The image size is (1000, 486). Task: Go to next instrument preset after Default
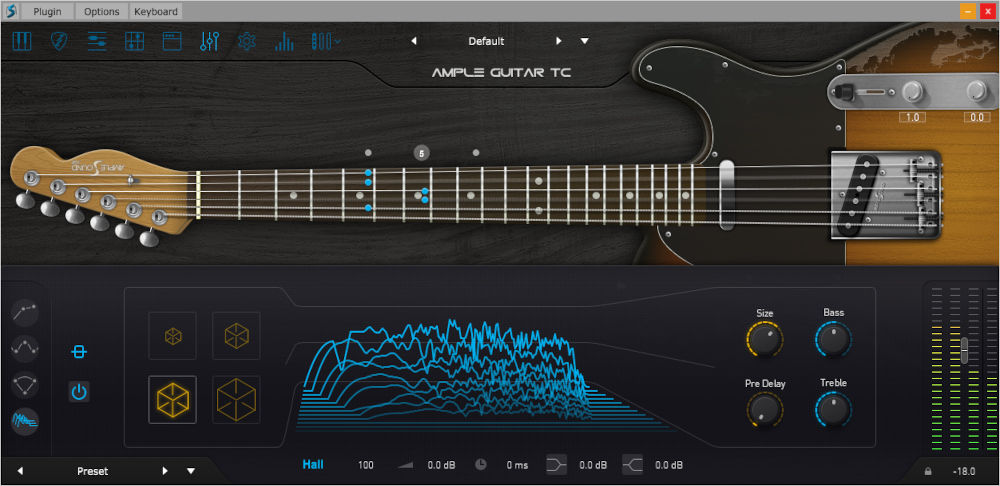[559, 41]
